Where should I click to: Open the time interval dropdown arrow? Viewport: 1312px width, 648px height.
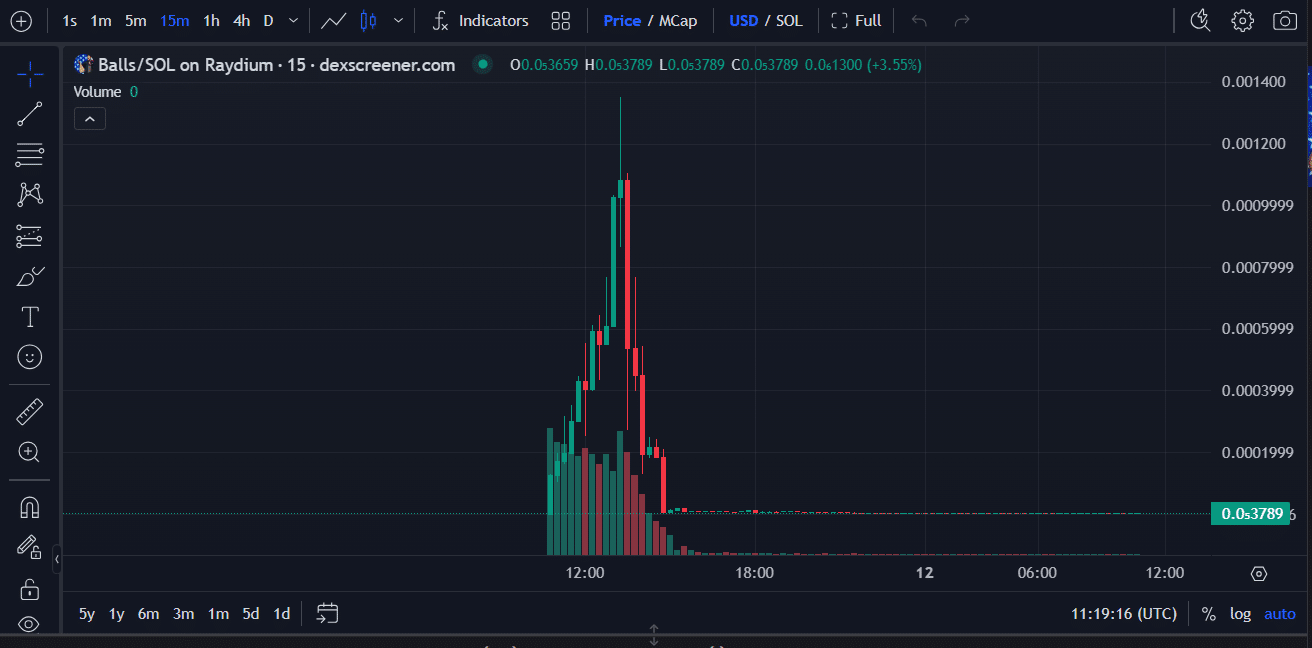click(292, 20)
